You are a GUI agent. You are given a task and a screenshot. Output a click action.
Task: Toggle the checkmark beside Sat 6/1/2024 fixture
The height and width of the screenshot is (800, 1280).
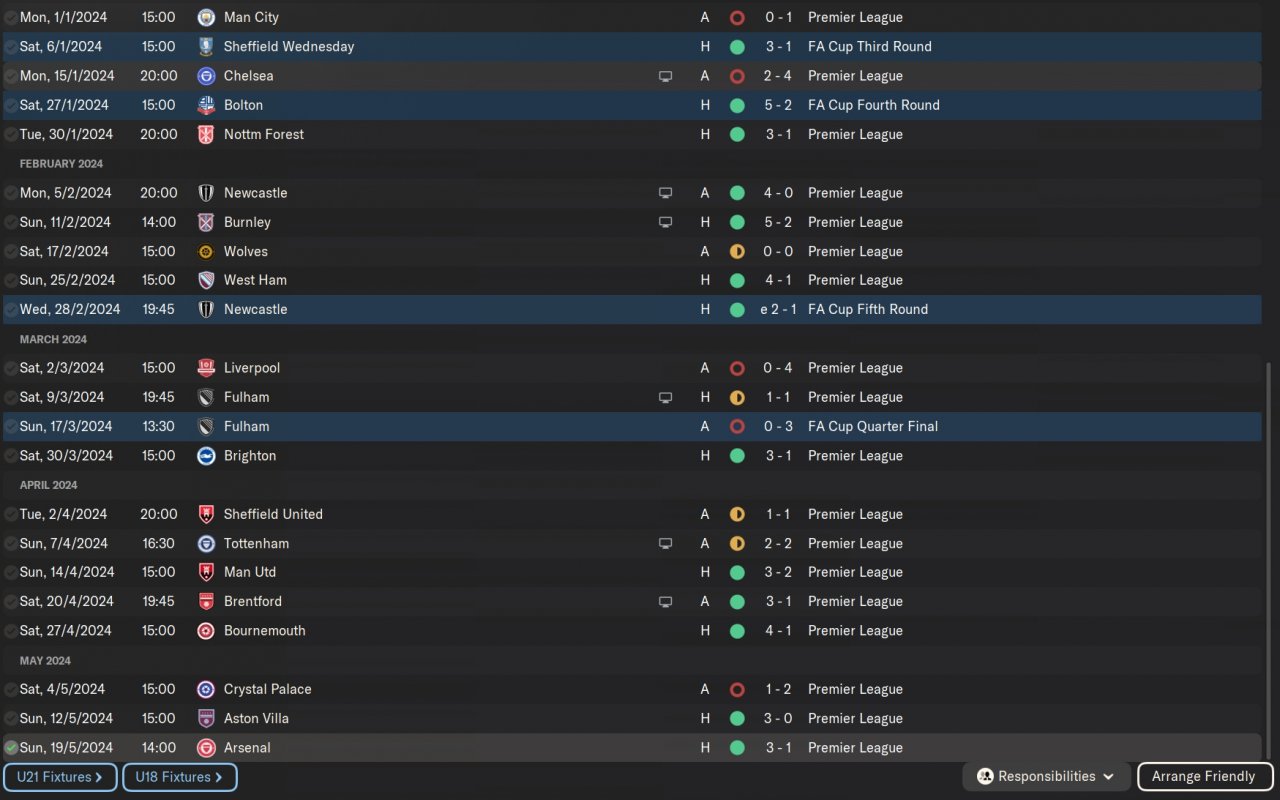click(x=11, y=47)
